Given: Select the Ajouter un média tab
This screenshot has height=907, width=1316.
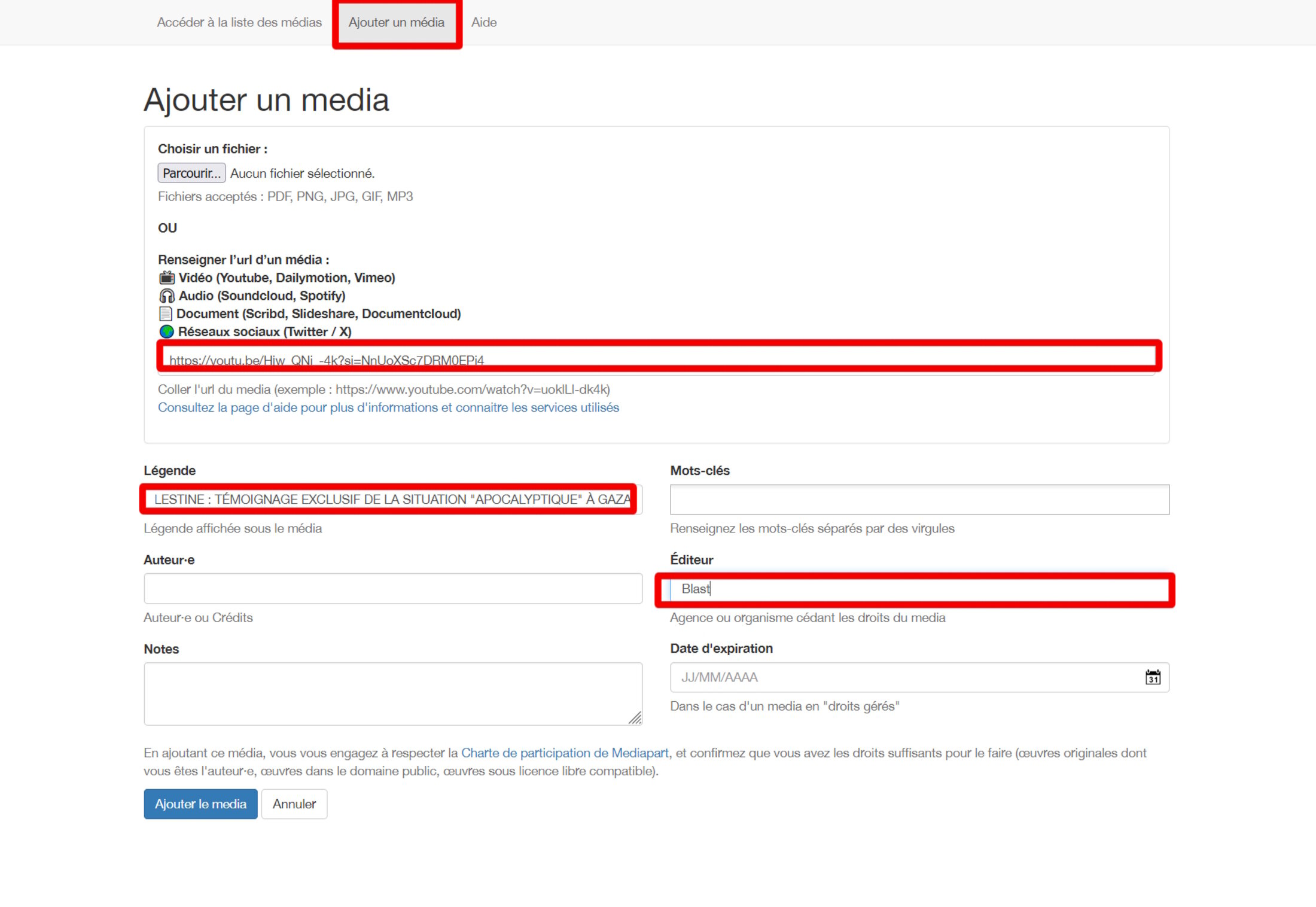Looking at the screenshot, I should point(397,22).
